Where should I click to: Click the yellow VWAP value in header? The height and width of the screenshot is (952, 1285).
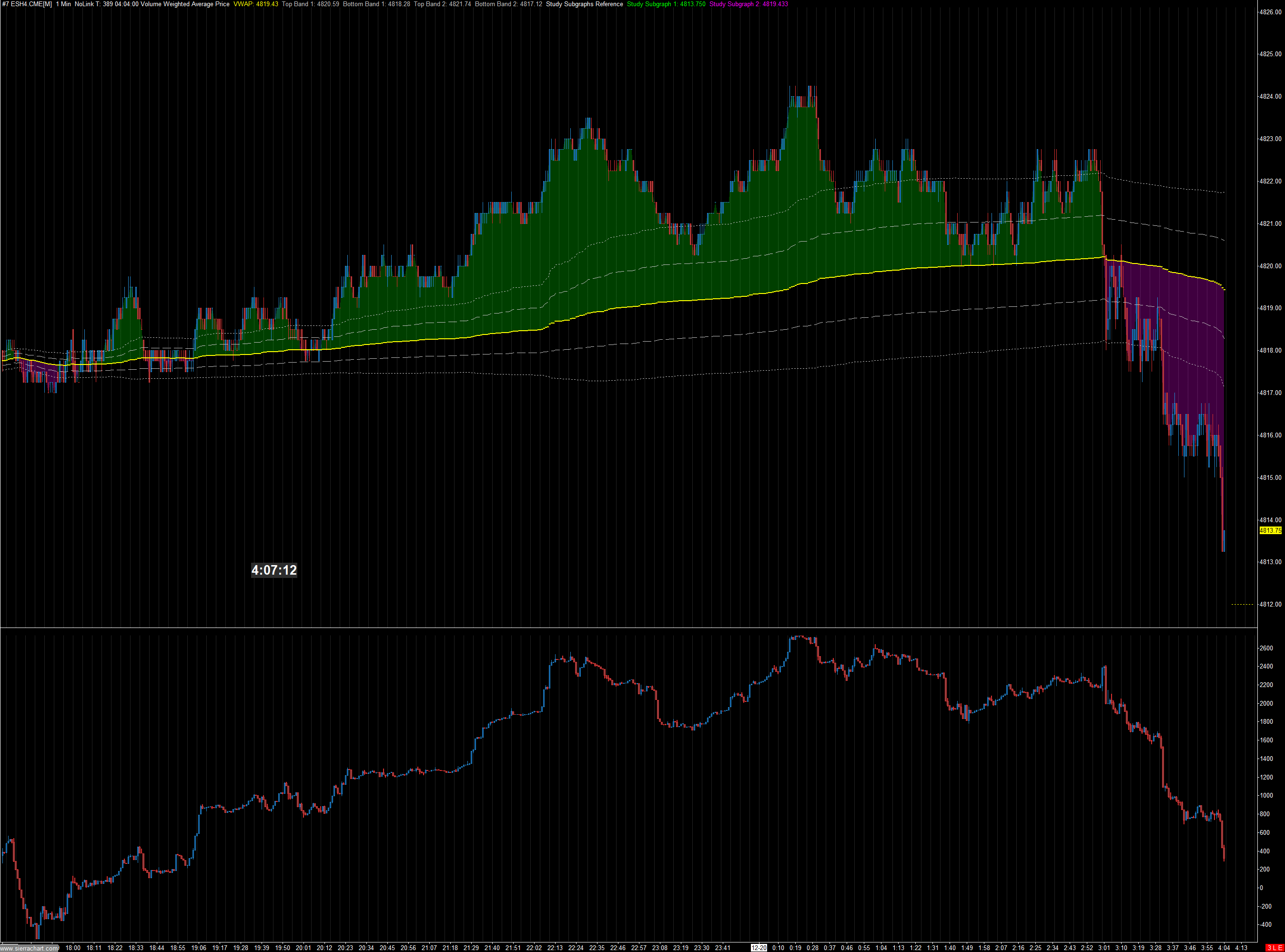[x=256, y=4]
